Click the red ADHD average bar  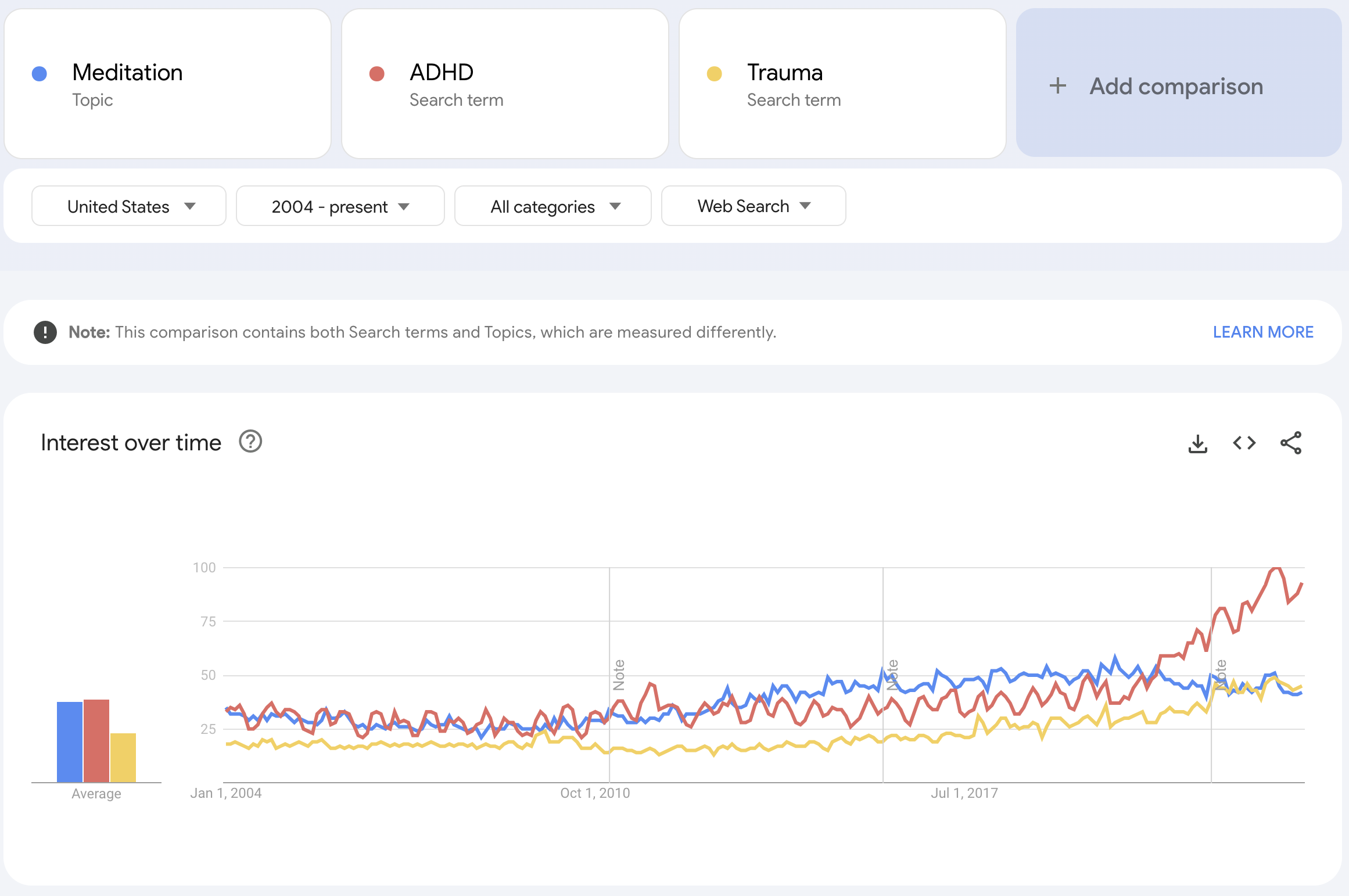[x=96, y=741]
